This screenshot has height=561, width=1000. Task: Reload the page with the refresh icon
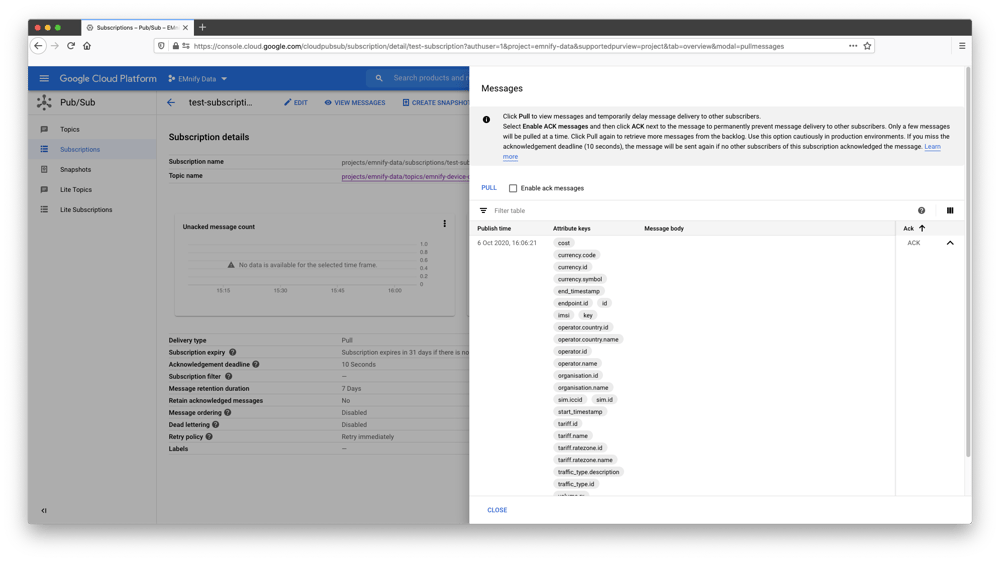[71, 46]
